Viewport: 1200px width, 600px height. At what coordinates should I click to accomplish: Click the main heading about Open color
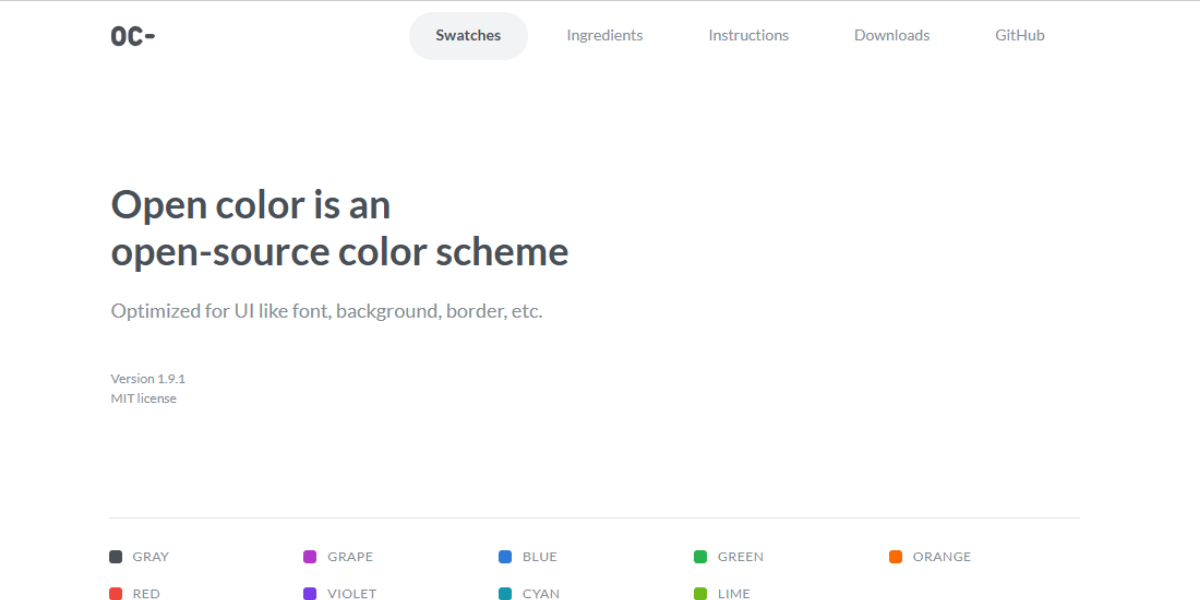(339, 228)
